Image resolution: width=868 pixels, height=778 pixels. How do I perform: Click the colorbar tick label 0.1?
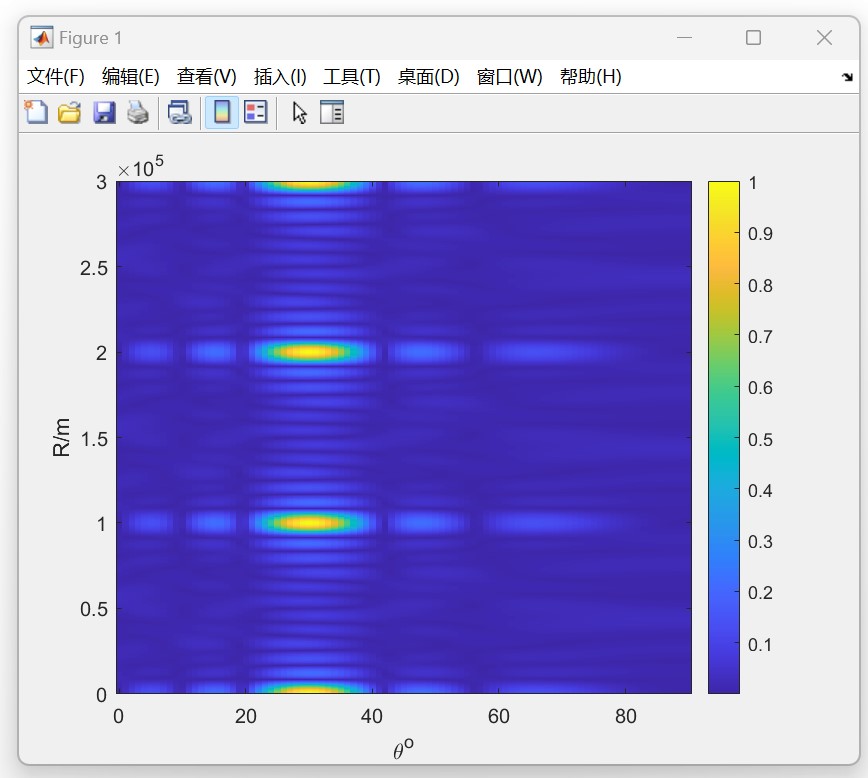760,645
